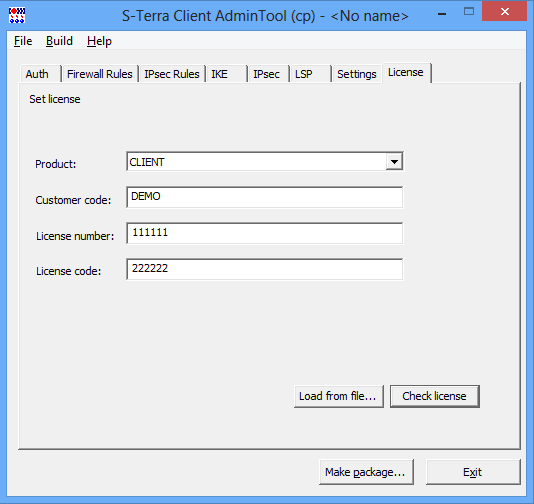Click the Customer code field containing DEMO
Screen dimensions: 534x504
265,197
